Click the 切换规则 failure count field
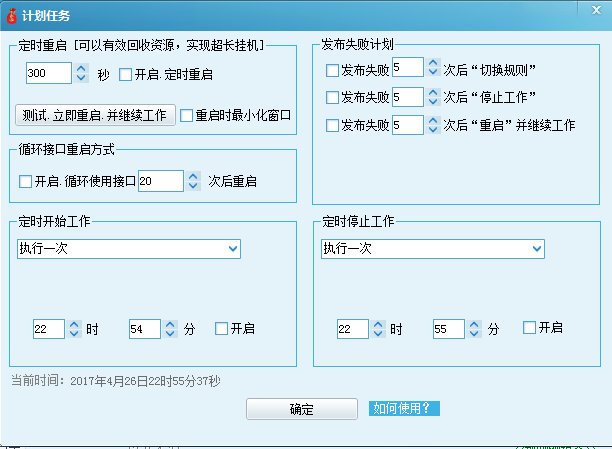612x449 pixels. [407, 67]
